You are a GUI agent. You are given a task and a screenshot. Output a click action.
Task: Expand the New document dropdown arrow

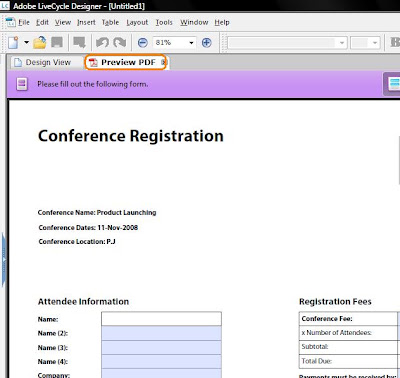point(26,43)
